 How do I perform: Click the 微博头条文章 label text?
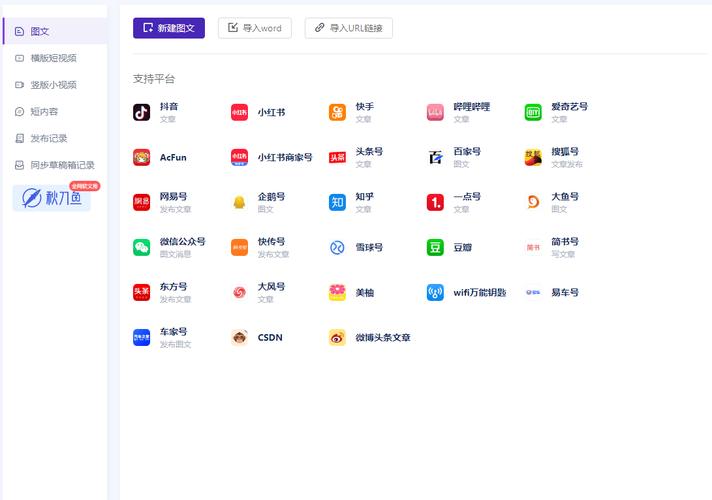click(383, 337)
